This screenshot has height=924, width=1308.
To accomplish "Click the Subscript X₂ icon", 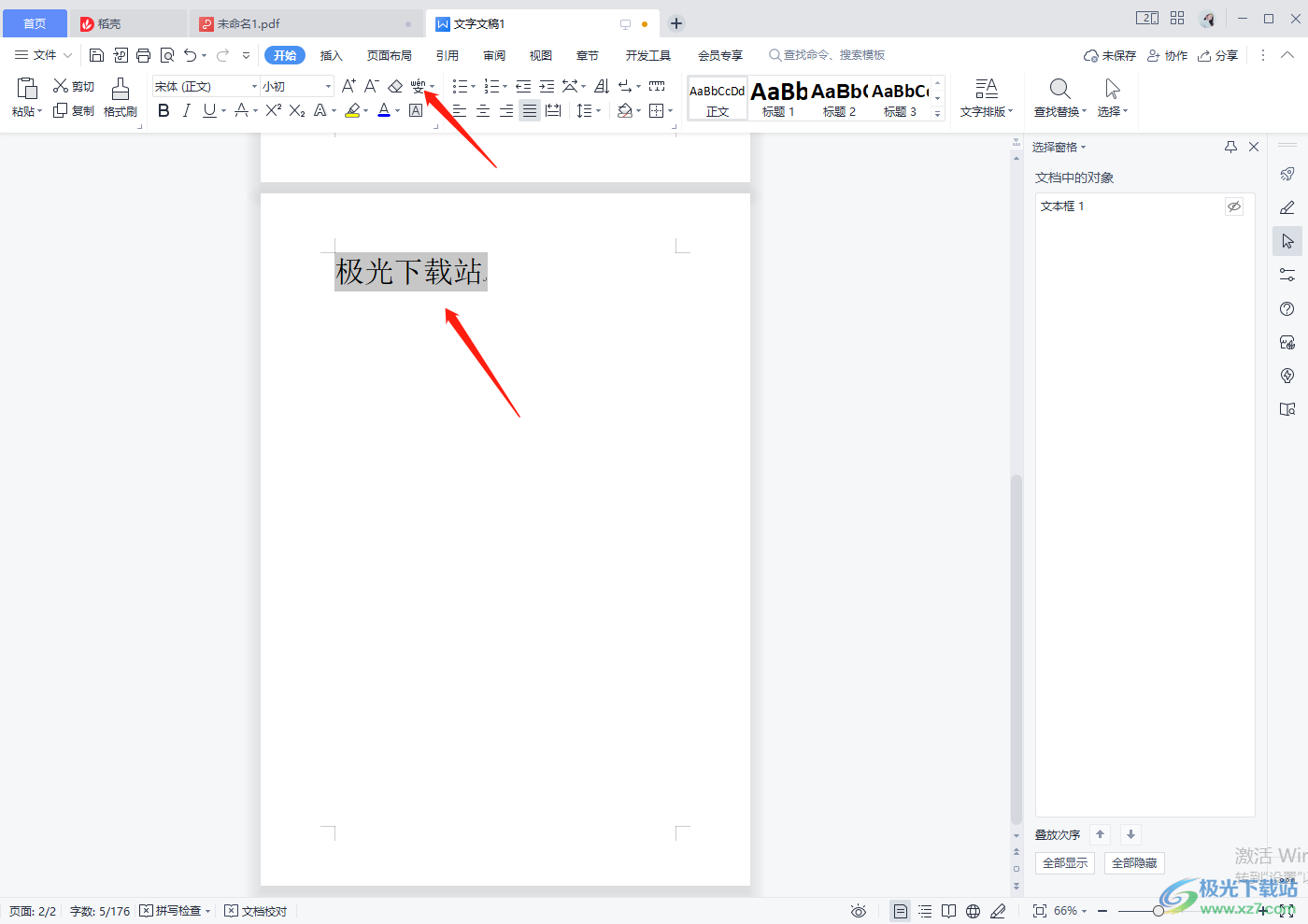I will point(297,110).
